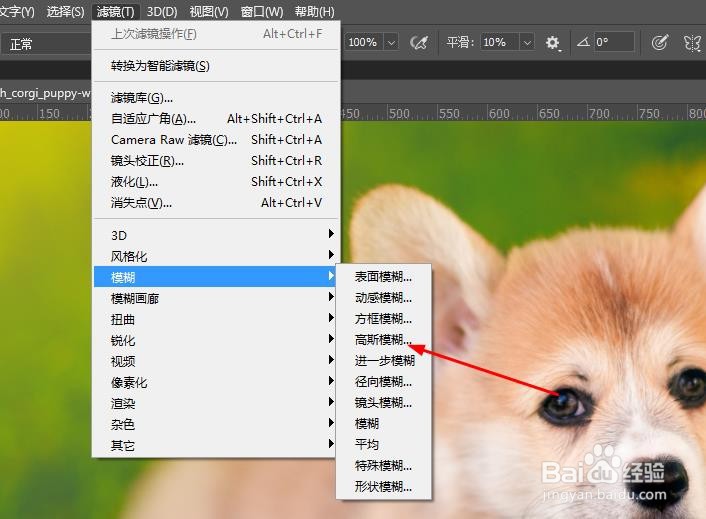Open the smoothing 10% dropdown arrow
Screen dimensions: 706x519
click(x=527, y=43)
